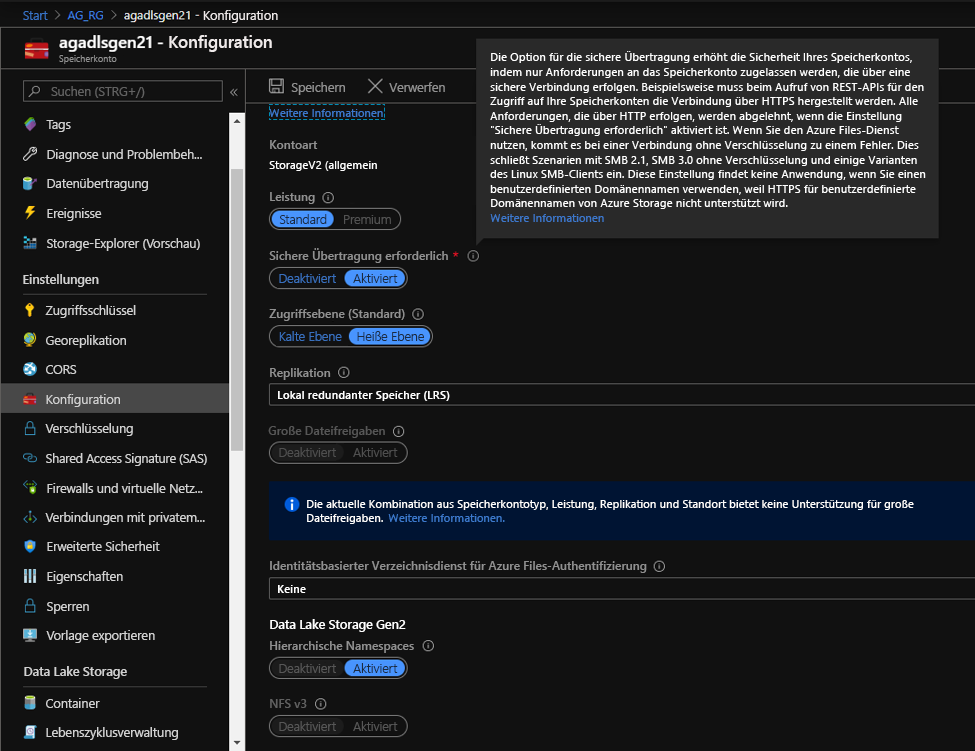The width and height of the screenshot is (975, 751).
Task: Select Standard performance option
Action: tap(303, 219)
